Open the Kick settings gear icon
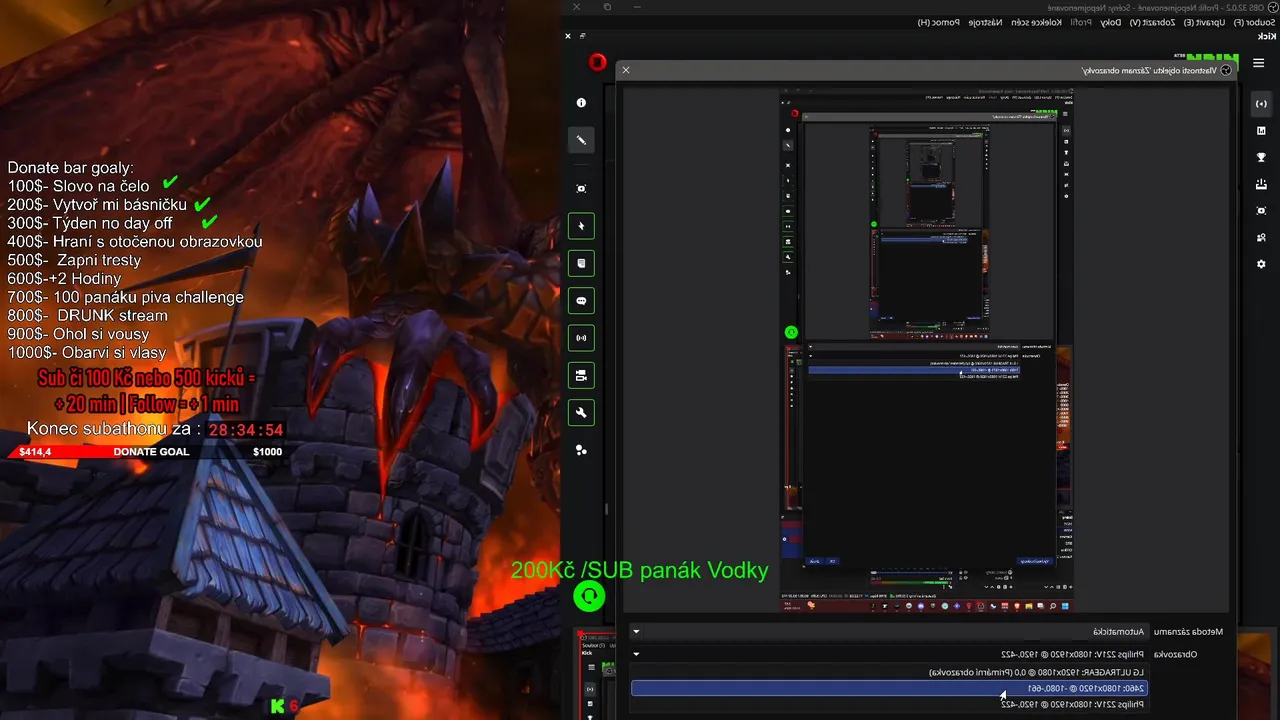 pyautogui.click(x=1261, y=264)
